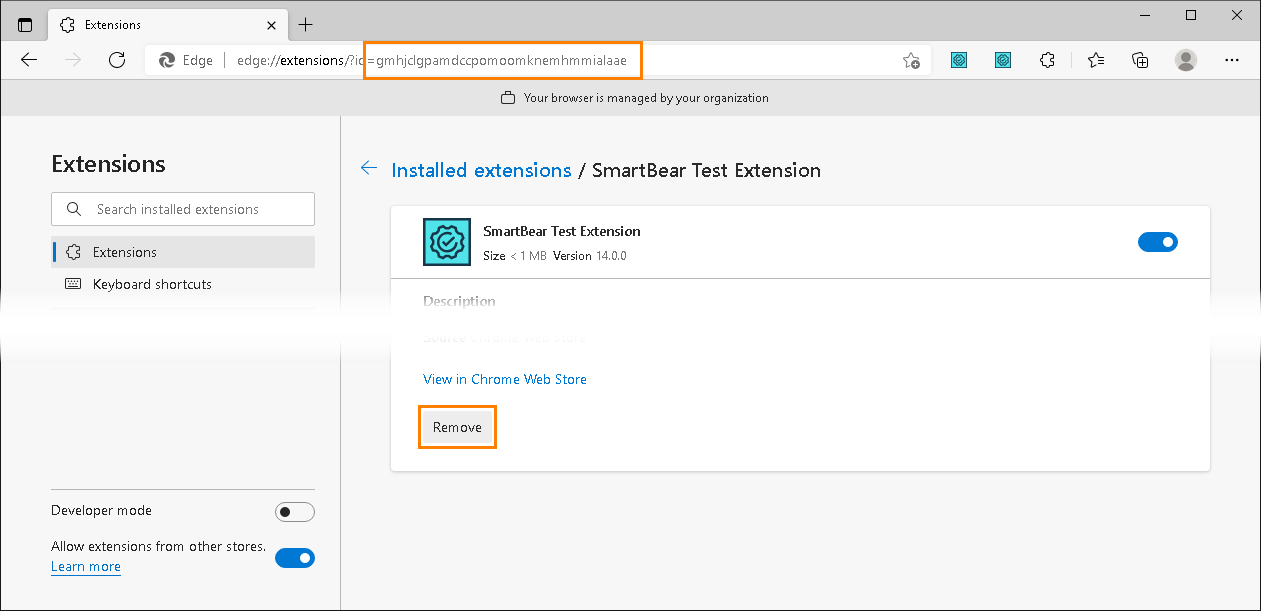Turn off Allow extensions from other stores
The width and height of the screenshot is (1261, 611).
click(x=295, y=558)
